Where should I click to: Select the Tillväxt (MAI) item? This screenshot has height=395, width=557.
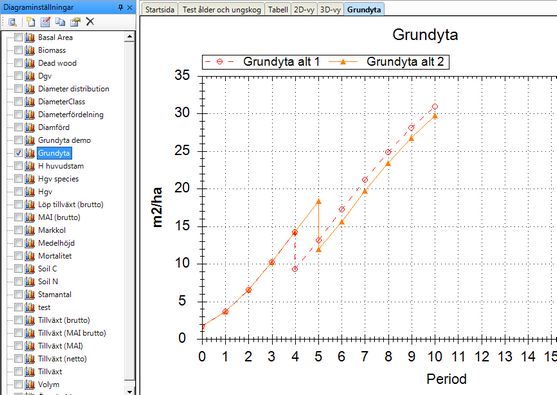[60, 346]
